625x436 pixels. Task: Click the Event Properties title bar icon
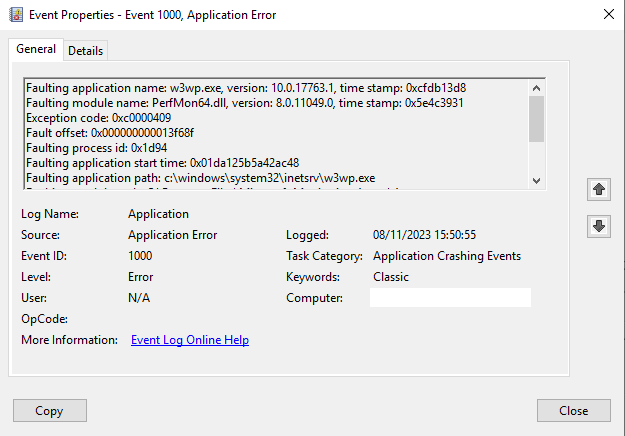click(16, 15)
